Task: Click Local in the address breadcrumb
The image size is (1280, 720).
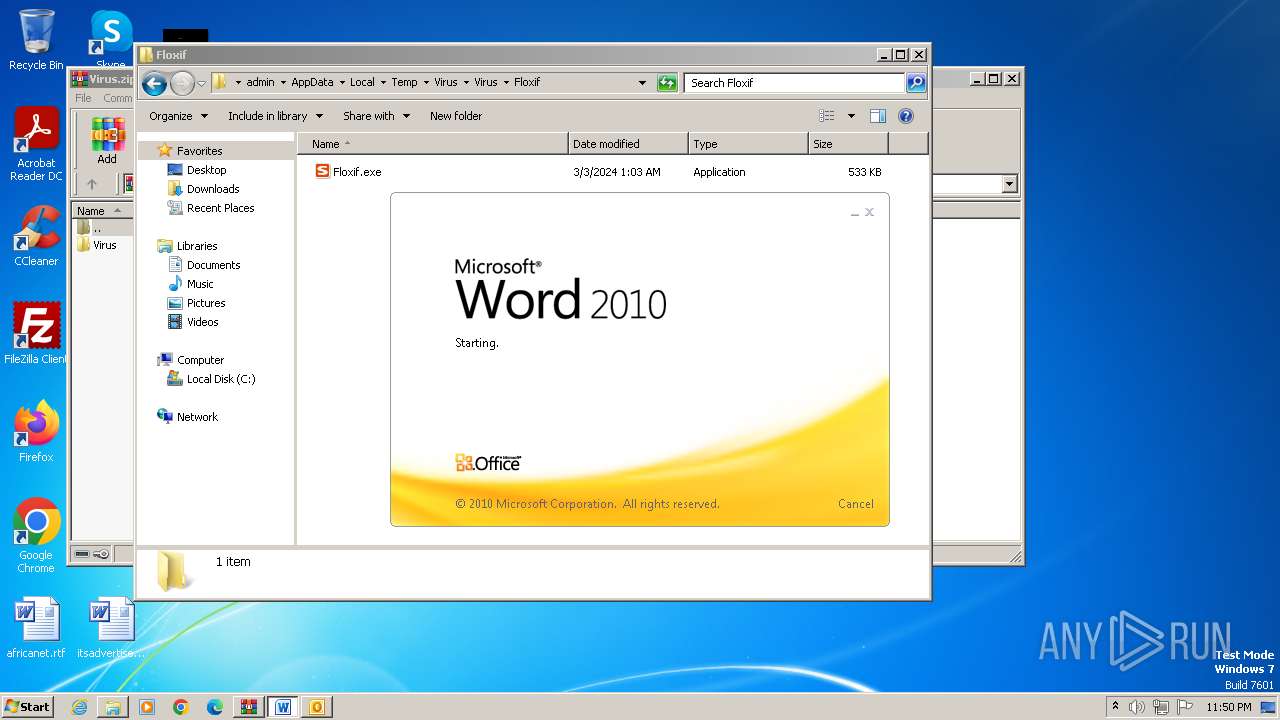Action: click(x=362, y=82)
